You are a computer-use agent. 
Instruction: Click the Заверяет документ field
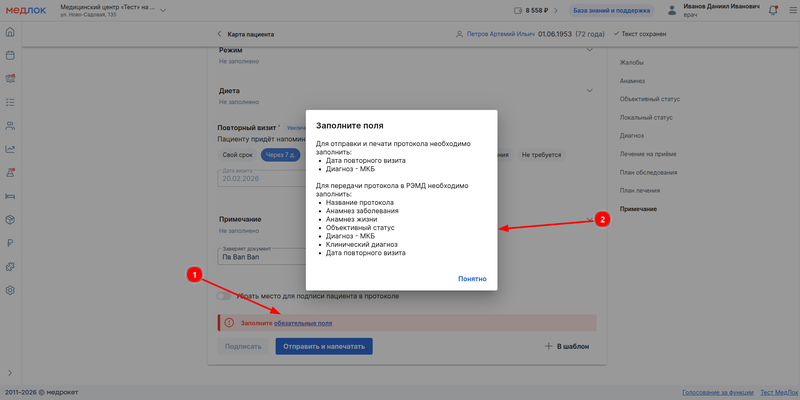click(262, 256)
